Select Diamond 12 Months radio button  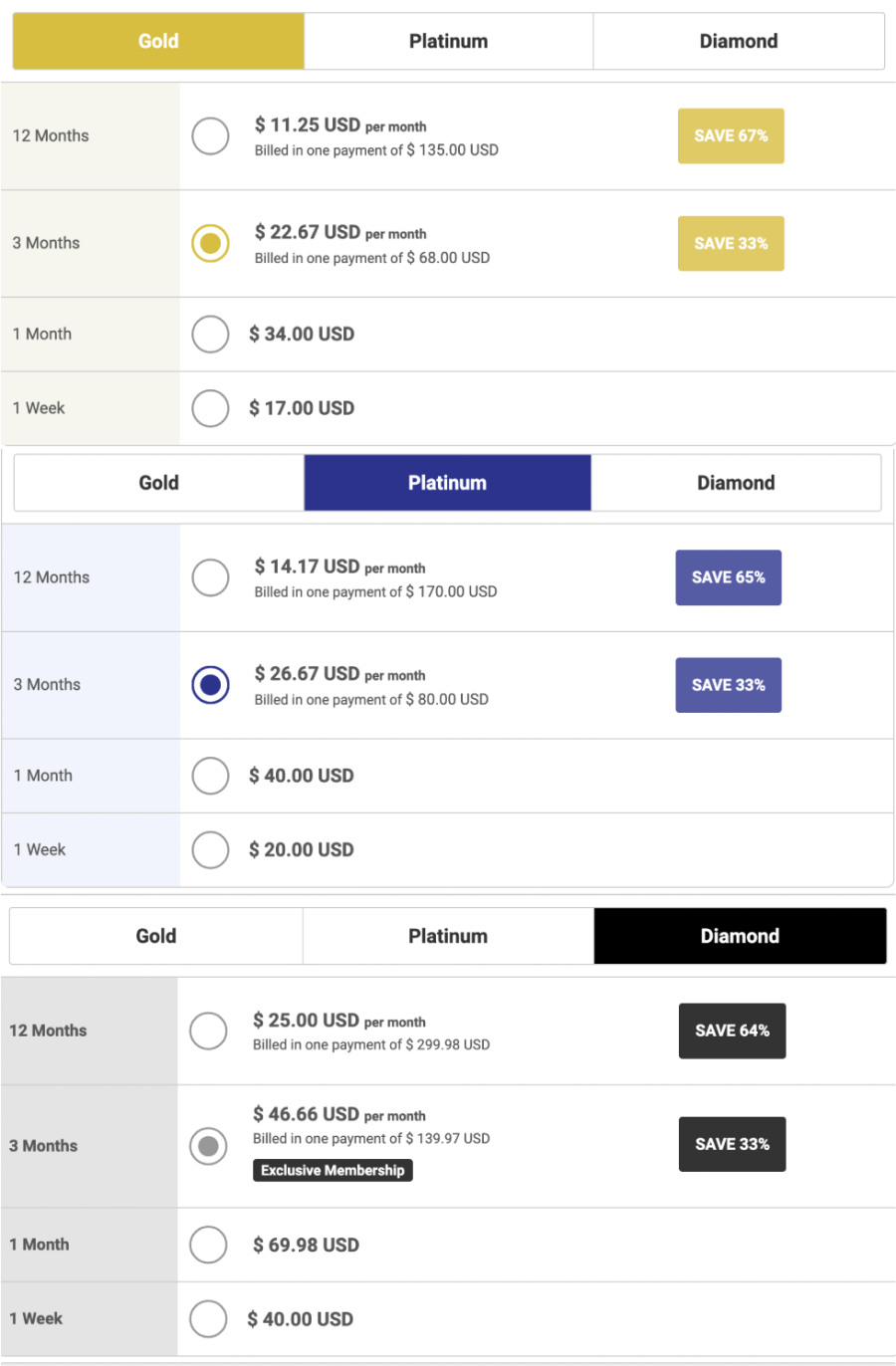[208, 1030]
